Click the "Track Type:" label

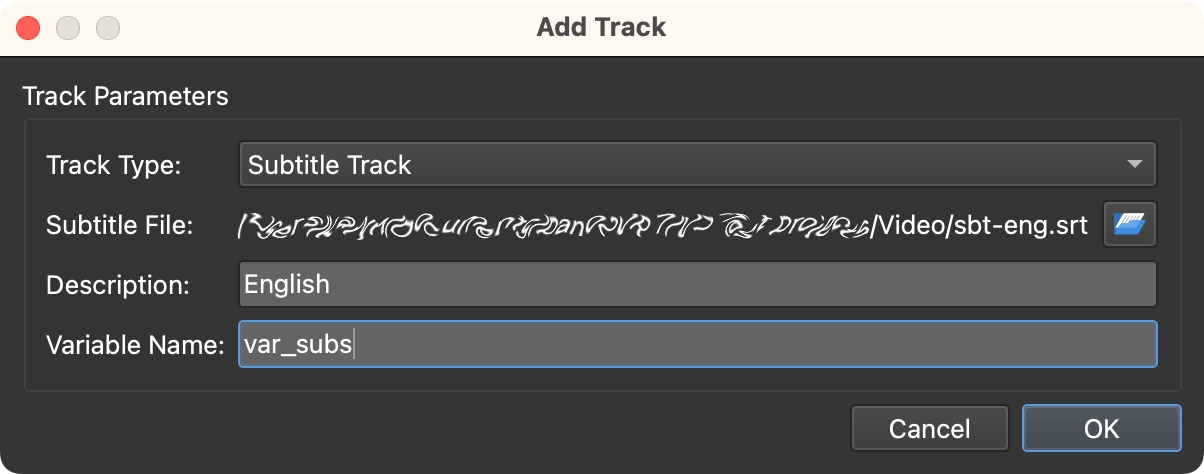(113, 165)
